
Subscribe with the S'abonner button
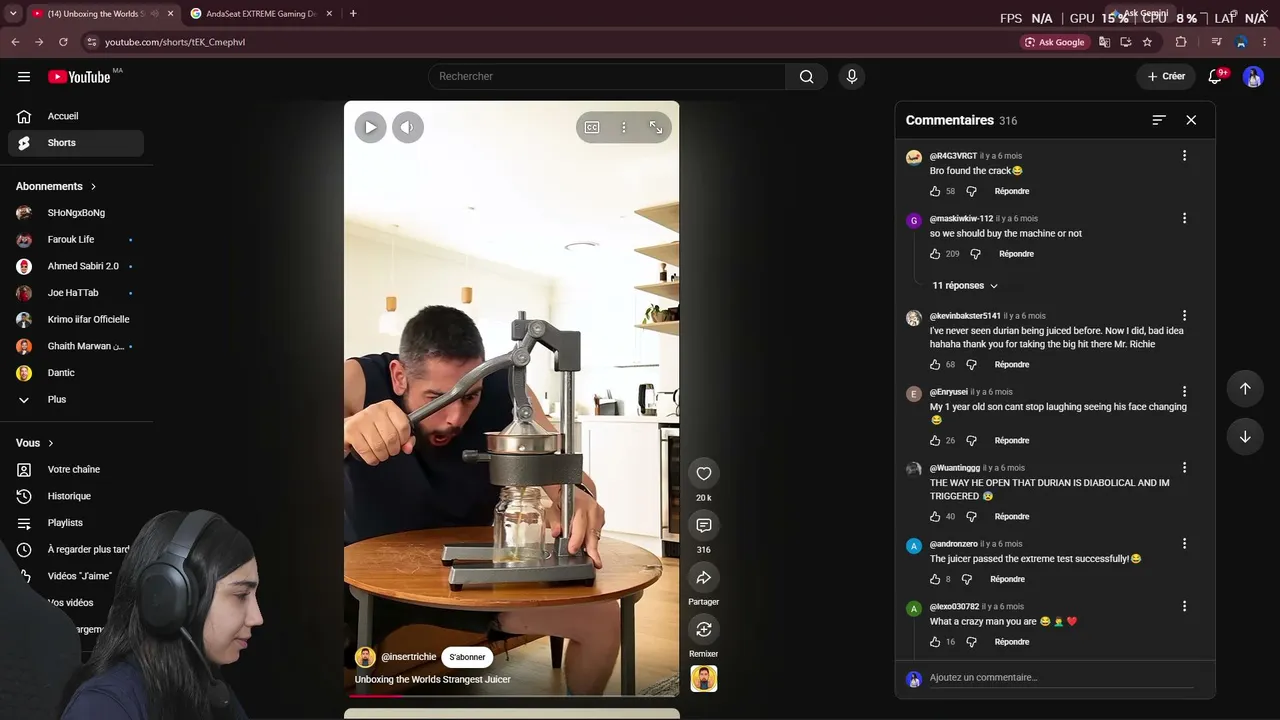tap(467, 657)
